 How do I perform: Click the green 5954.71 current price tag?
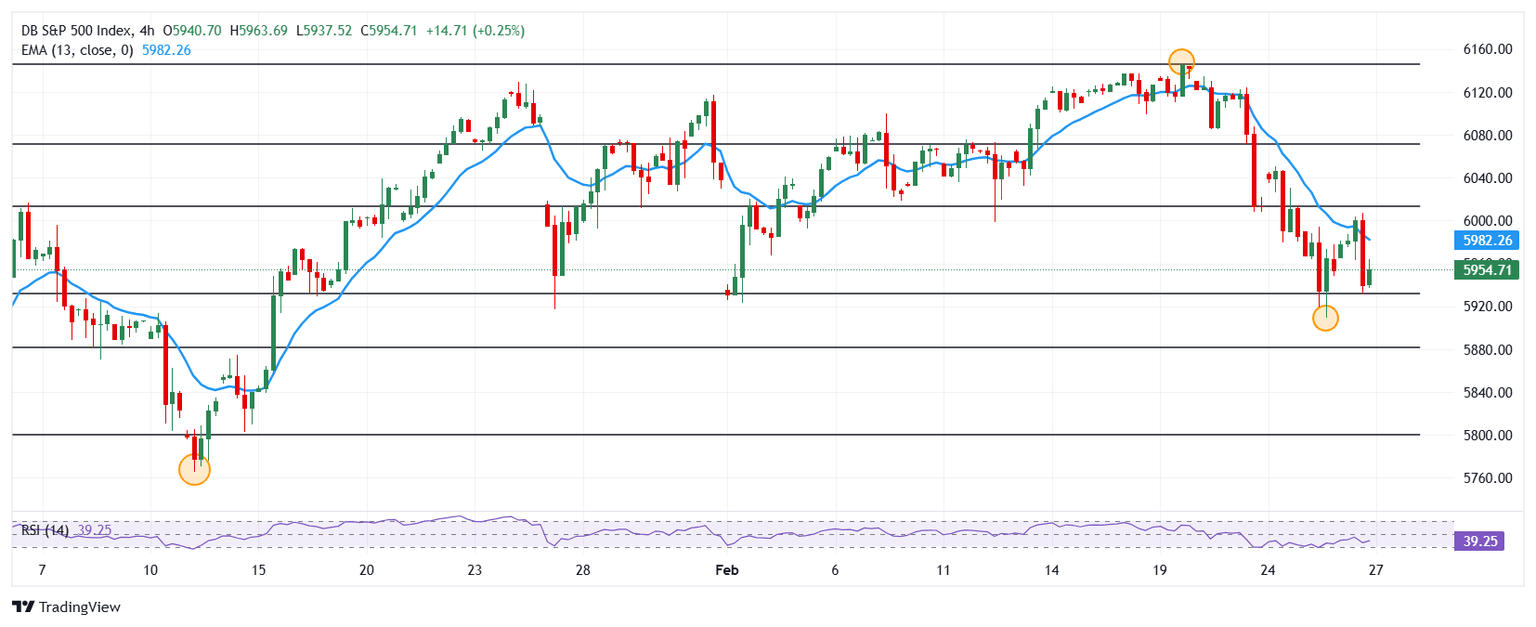pos(1489,270)
